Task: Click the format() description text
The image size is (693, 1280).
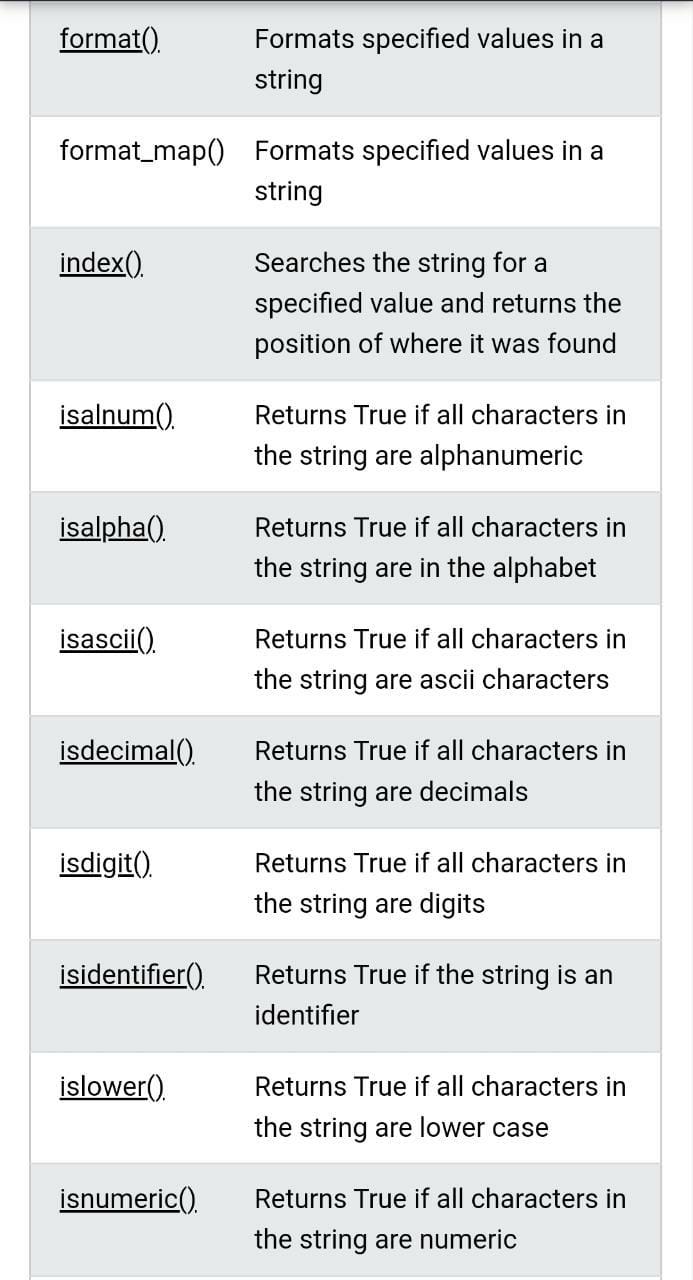Action: pyautogui.click(x=429, y=59)
